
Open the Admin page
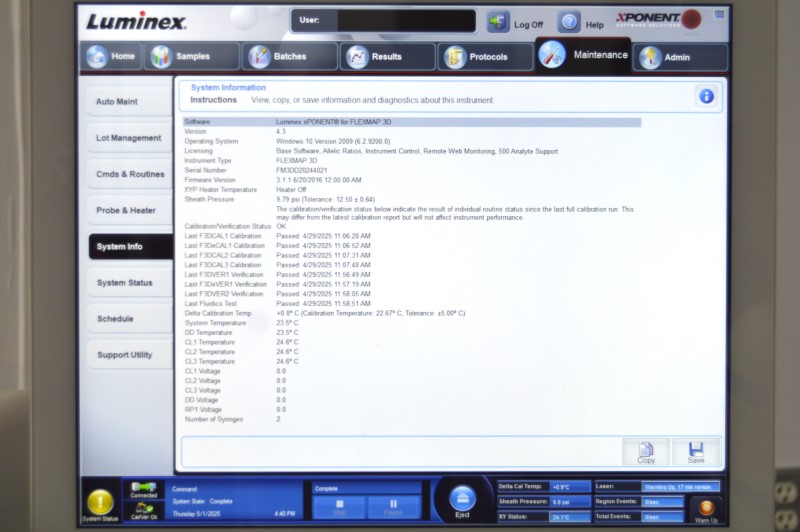[x=680, y=57]
